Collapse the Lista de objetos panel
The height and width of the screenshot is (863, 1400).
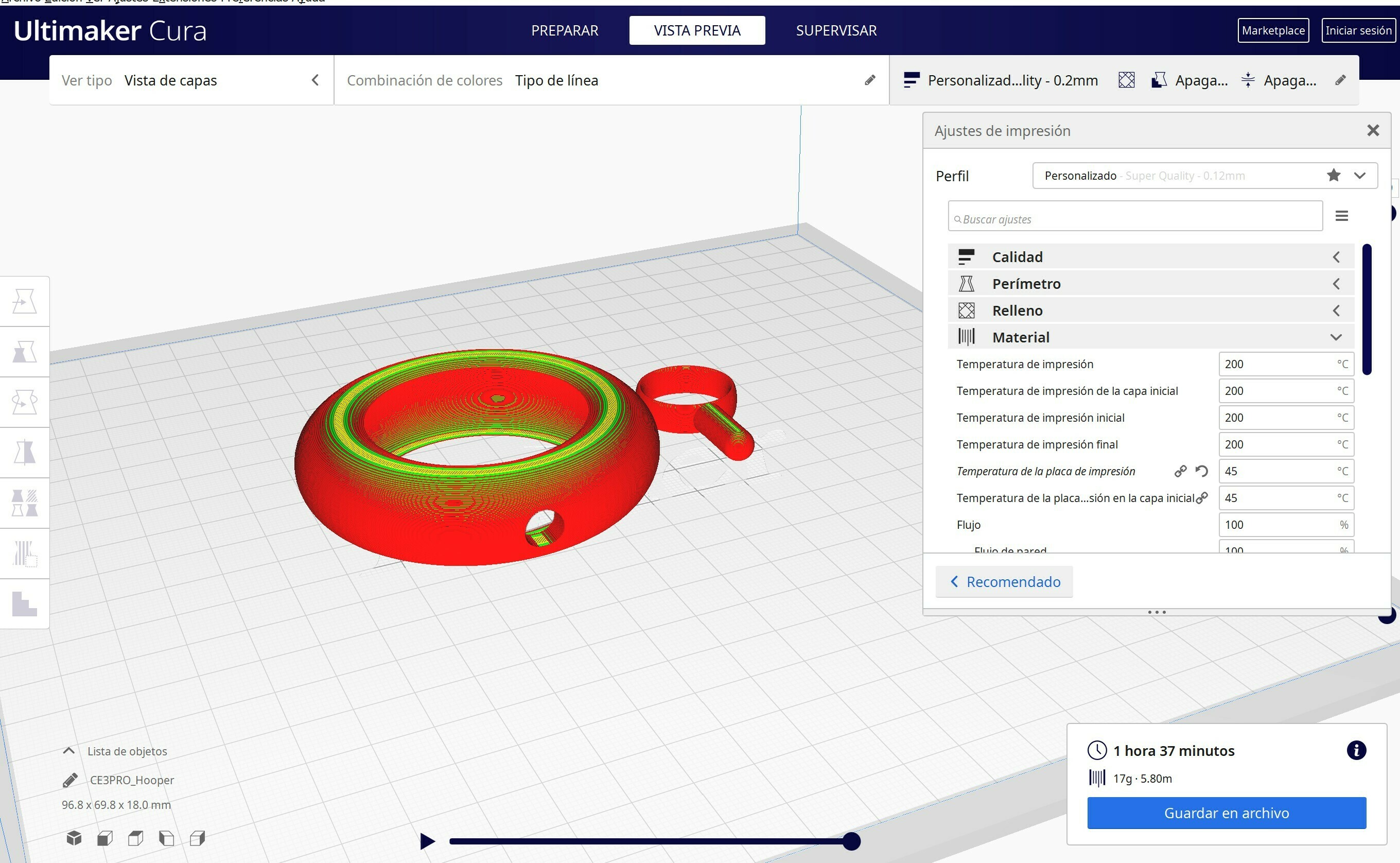[x=68, y=751]
